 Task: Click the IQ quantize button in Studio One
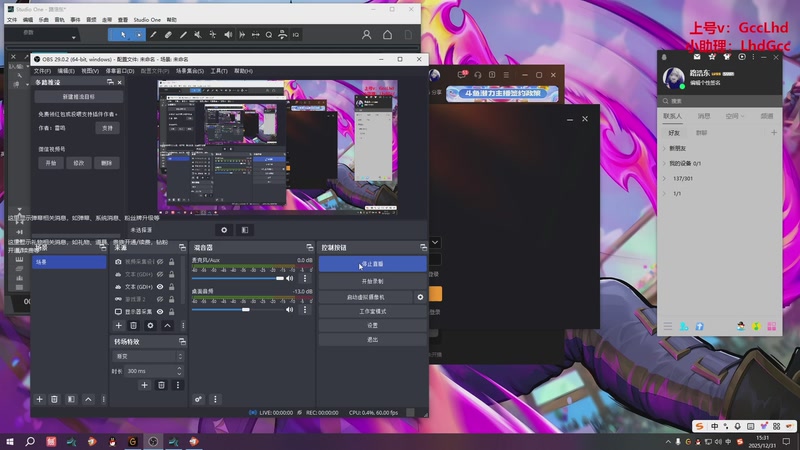point(296,35)
